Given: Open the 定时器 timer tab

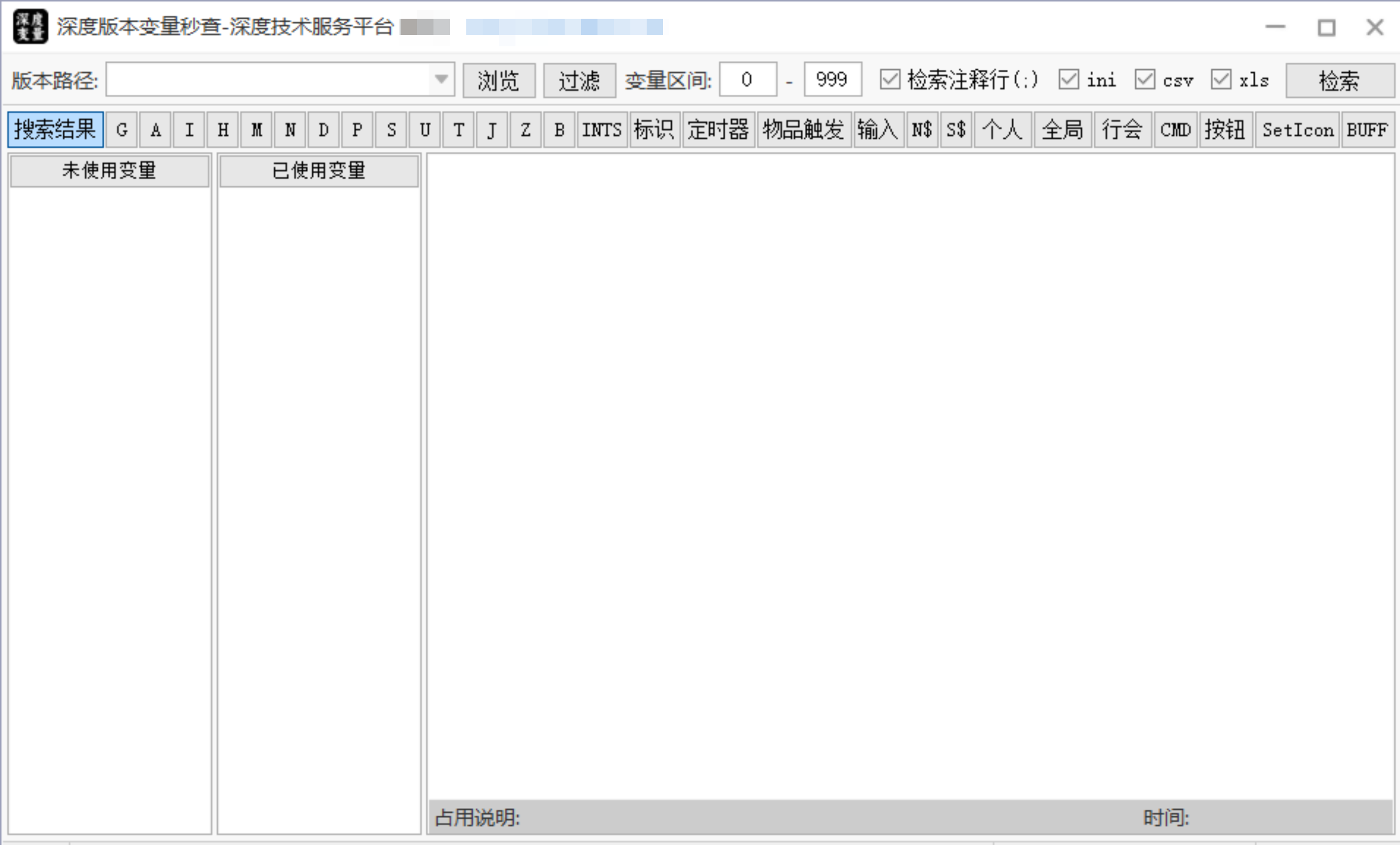Looking at the screenshot, I should click(x=719, y=130).
